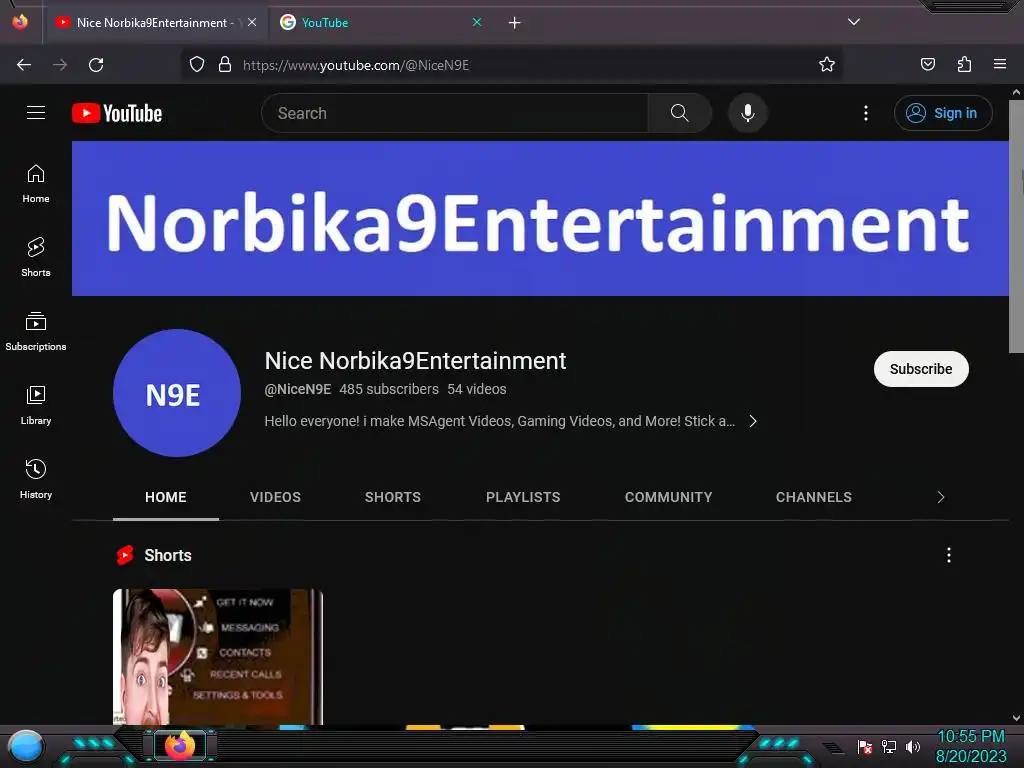The height and width of the screenshot is (768, 1024).
Task: Click the 485 subscribers text
Action: 389,389
